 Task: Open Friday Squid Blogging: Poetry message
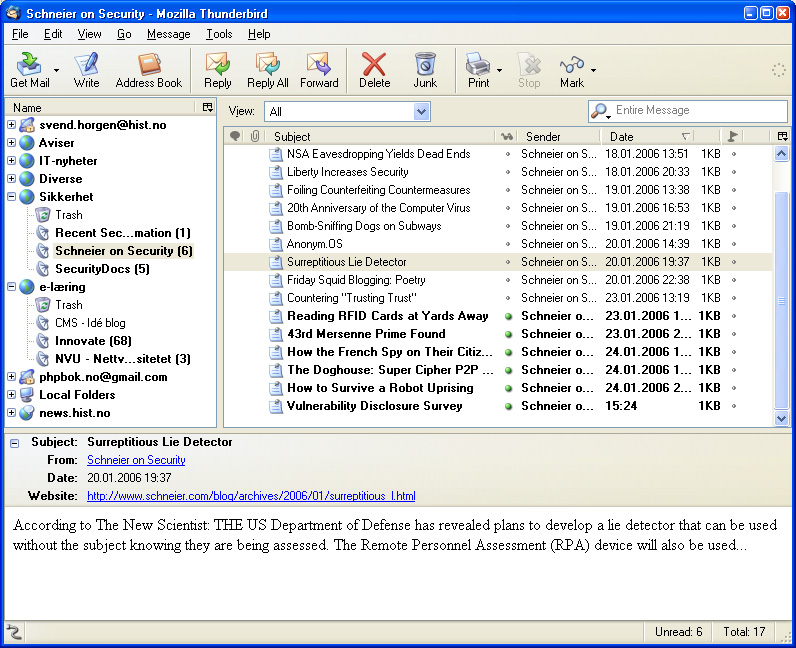356,280
